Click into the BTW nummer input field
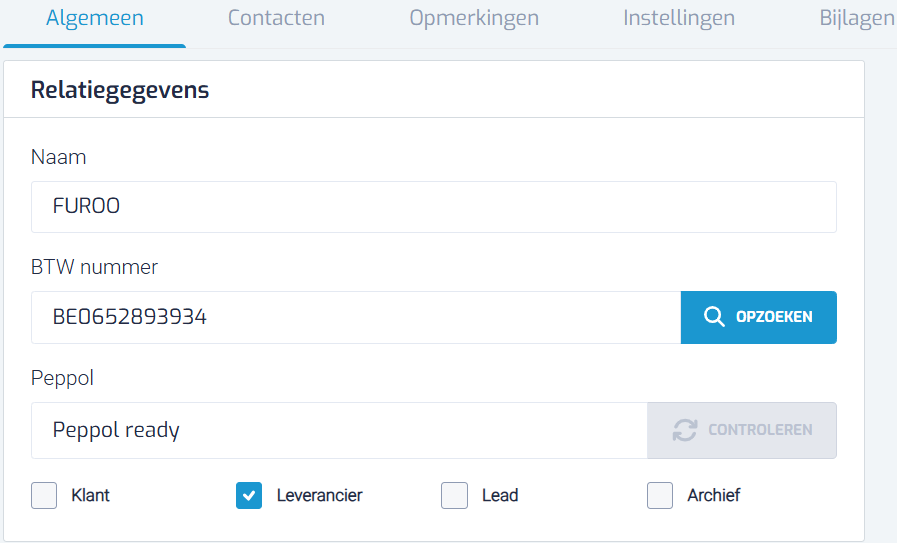 [x=356, y=318]
